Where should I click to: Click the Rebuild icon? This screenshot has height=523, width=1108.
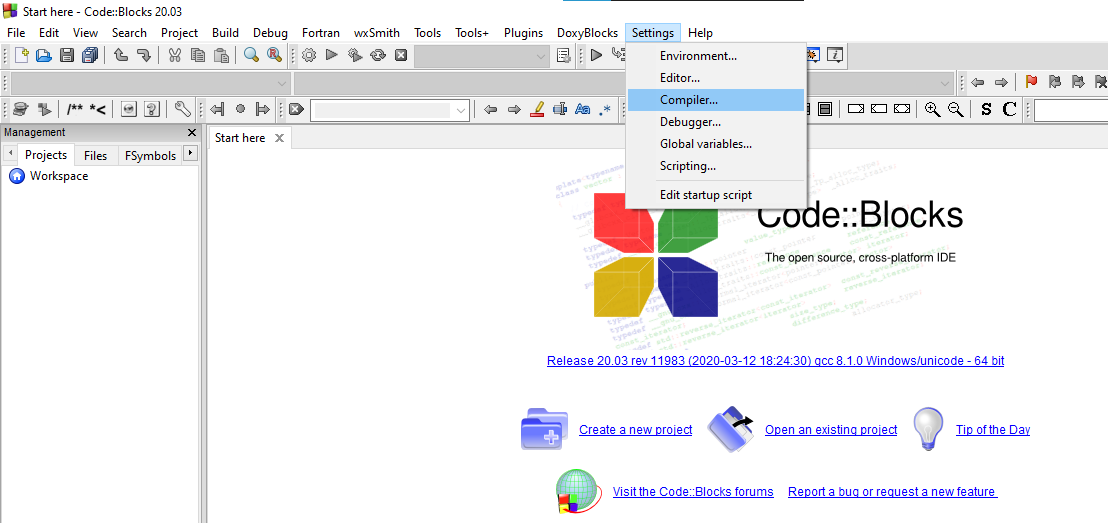coord(378,55)
